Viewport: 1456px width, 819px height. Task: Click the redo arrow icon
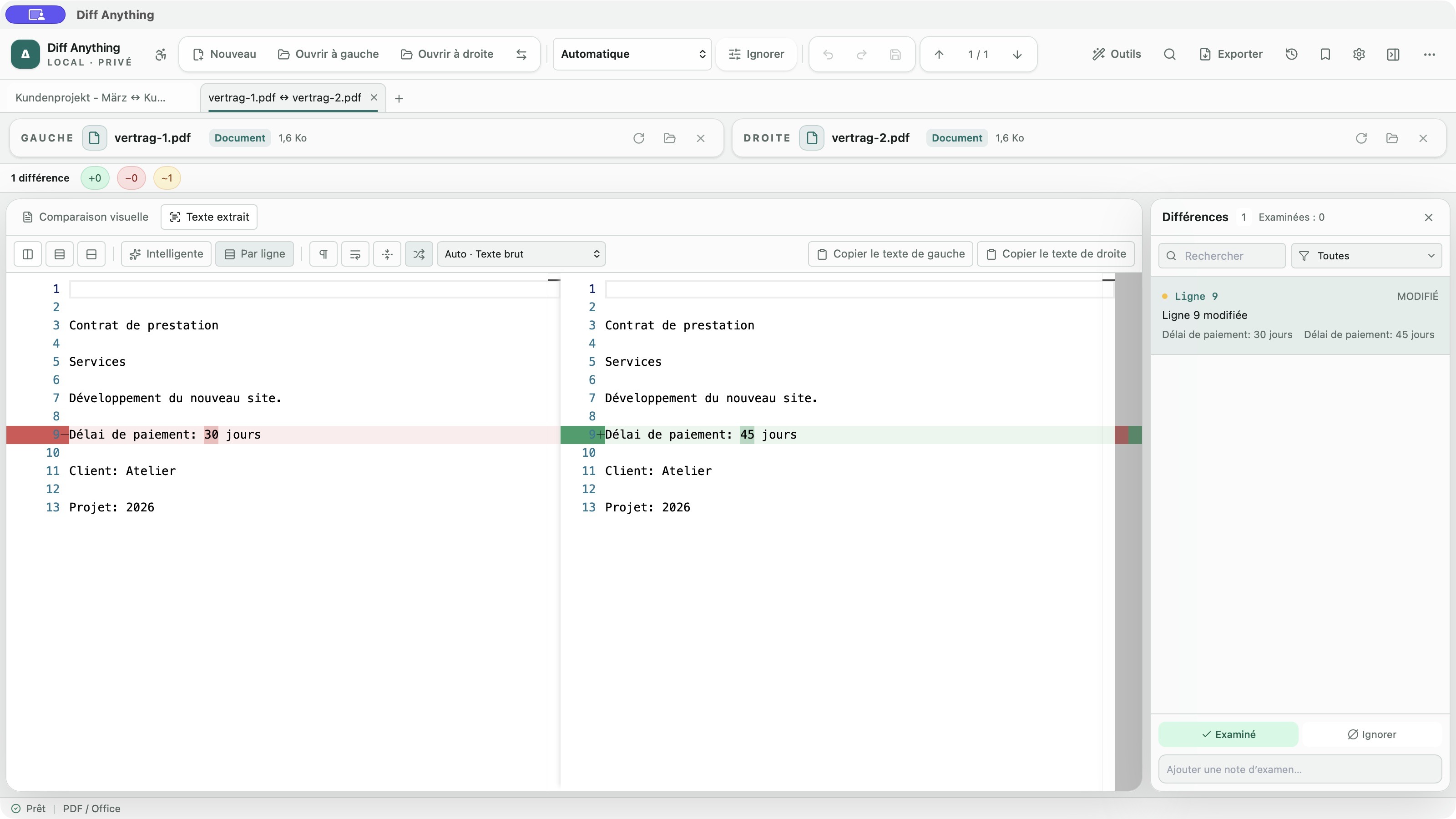point(861,54)
